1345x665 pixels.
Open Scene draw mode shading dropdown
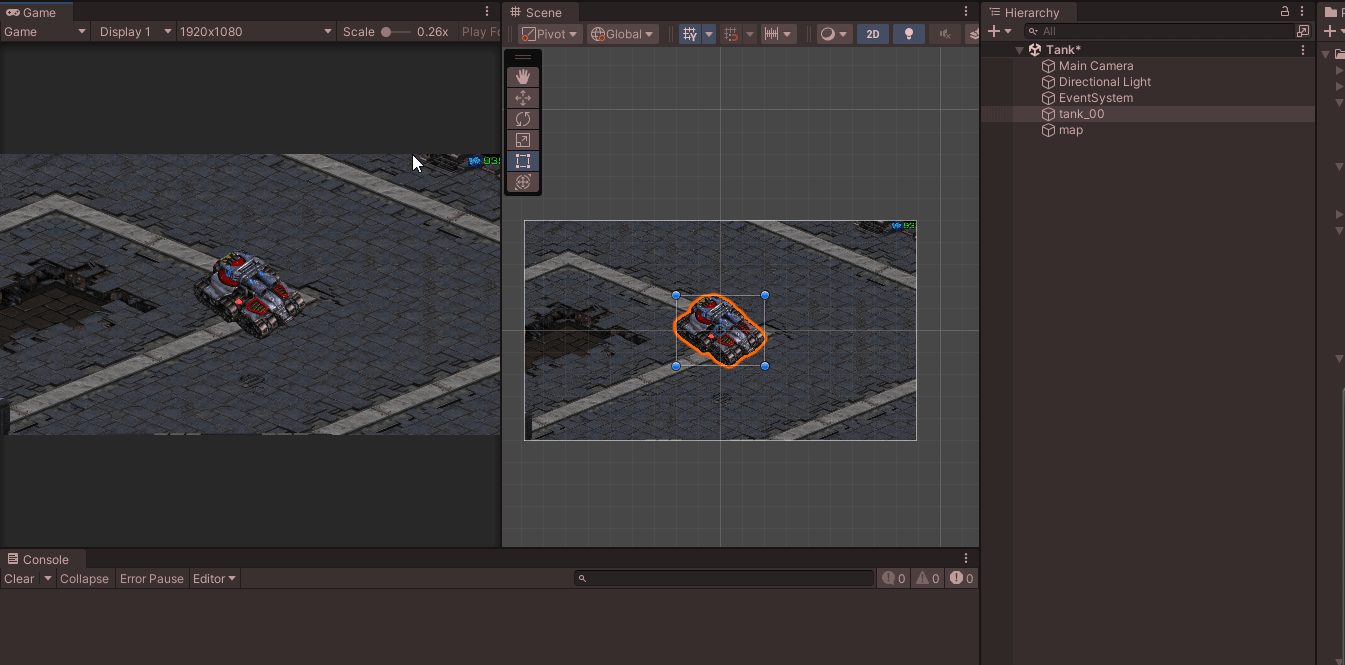[833, 34]
